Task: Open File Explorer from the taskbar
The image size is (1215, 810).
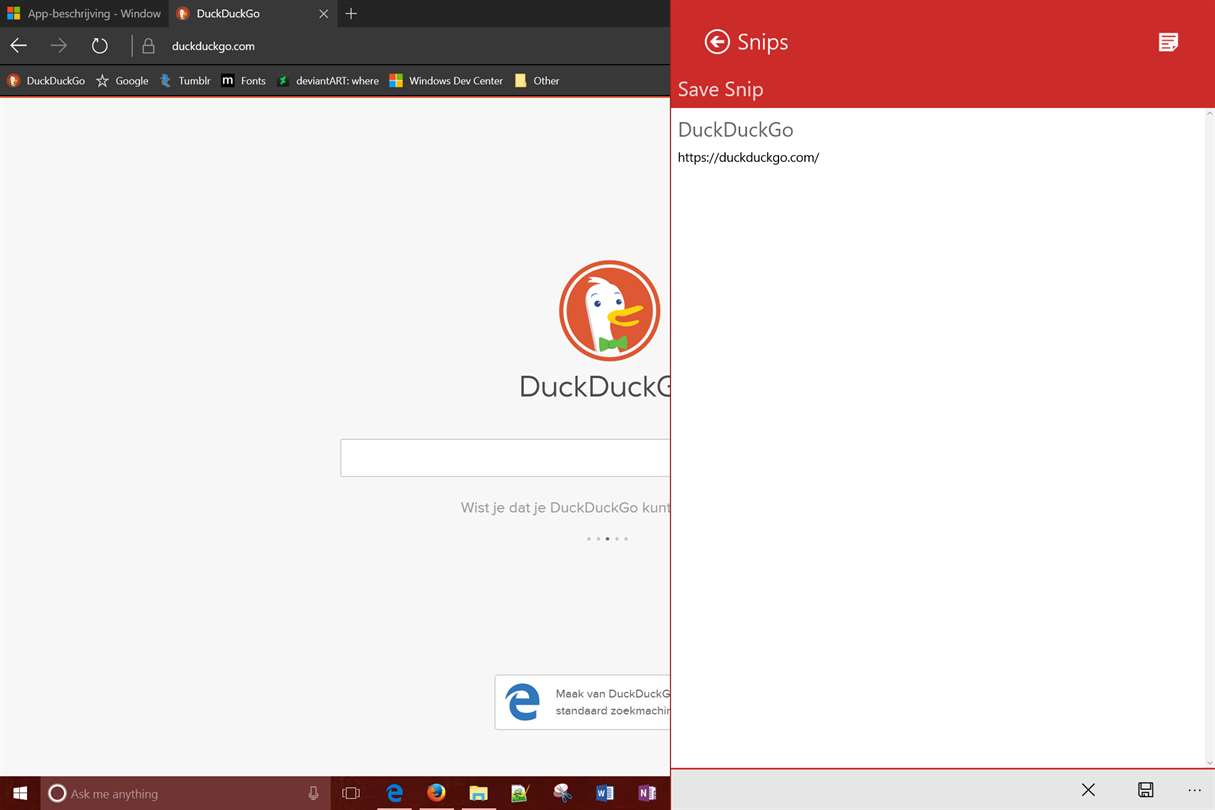Action: click(478, 793)
